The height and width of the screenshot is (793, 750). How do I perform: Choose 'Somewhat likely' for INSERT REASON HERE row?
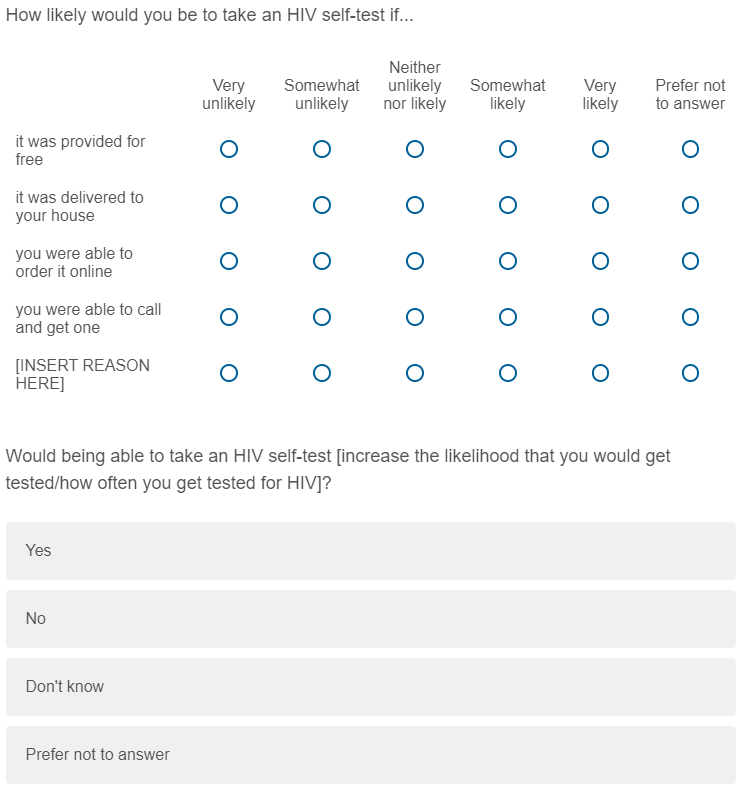(508, 373)
